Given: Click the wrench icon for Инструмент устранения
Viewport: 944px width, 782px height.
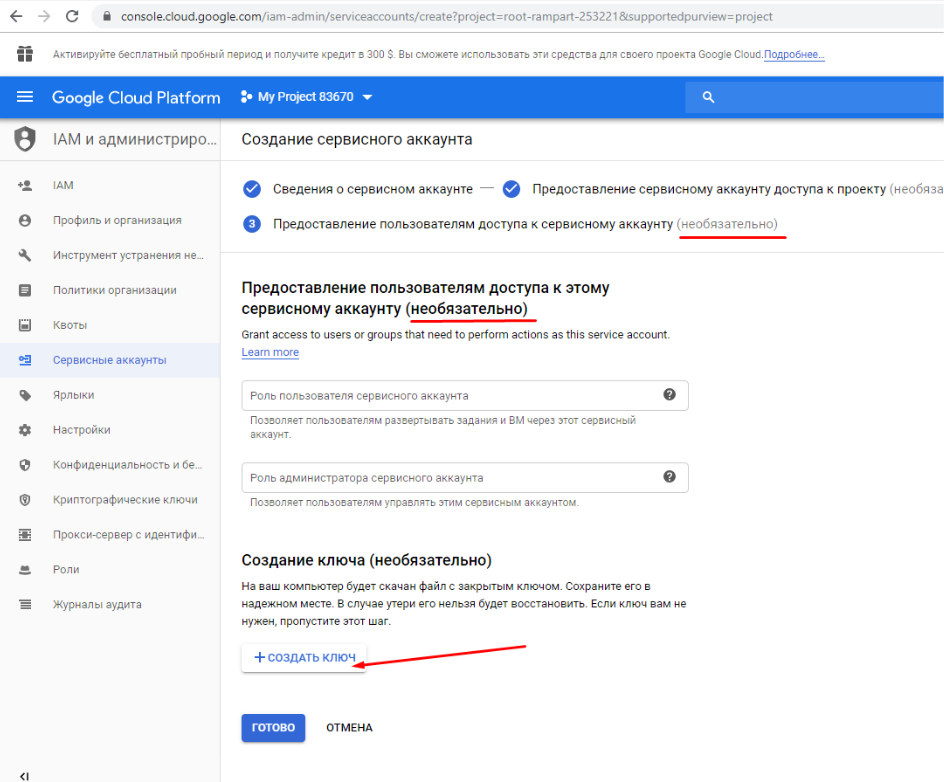Looking at the screenshot, I should (25, 255).
